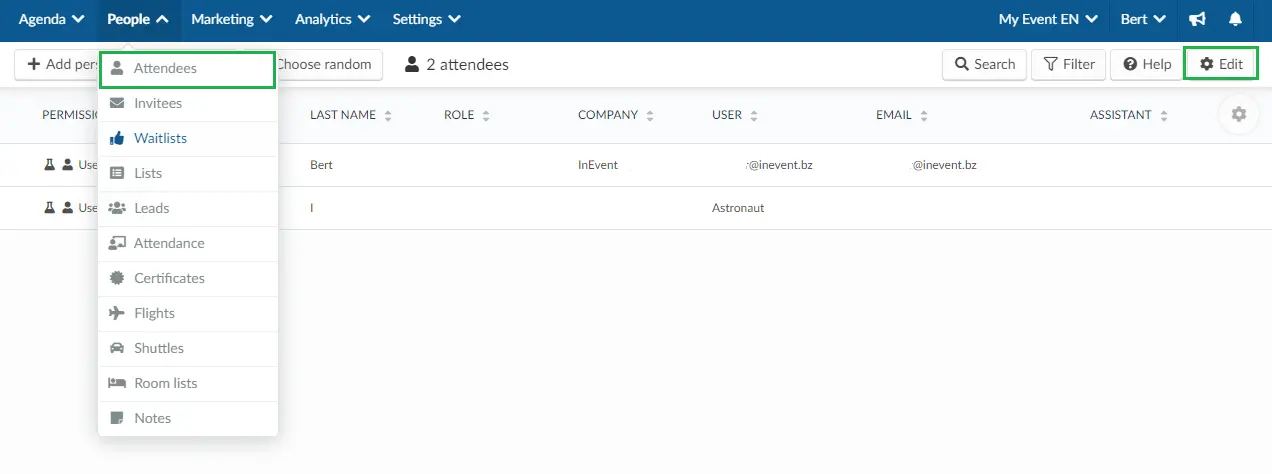This screenshot has height=474, width=1272.
Task: Sort by Assistant column arrows
Action: click(1164, 116)
